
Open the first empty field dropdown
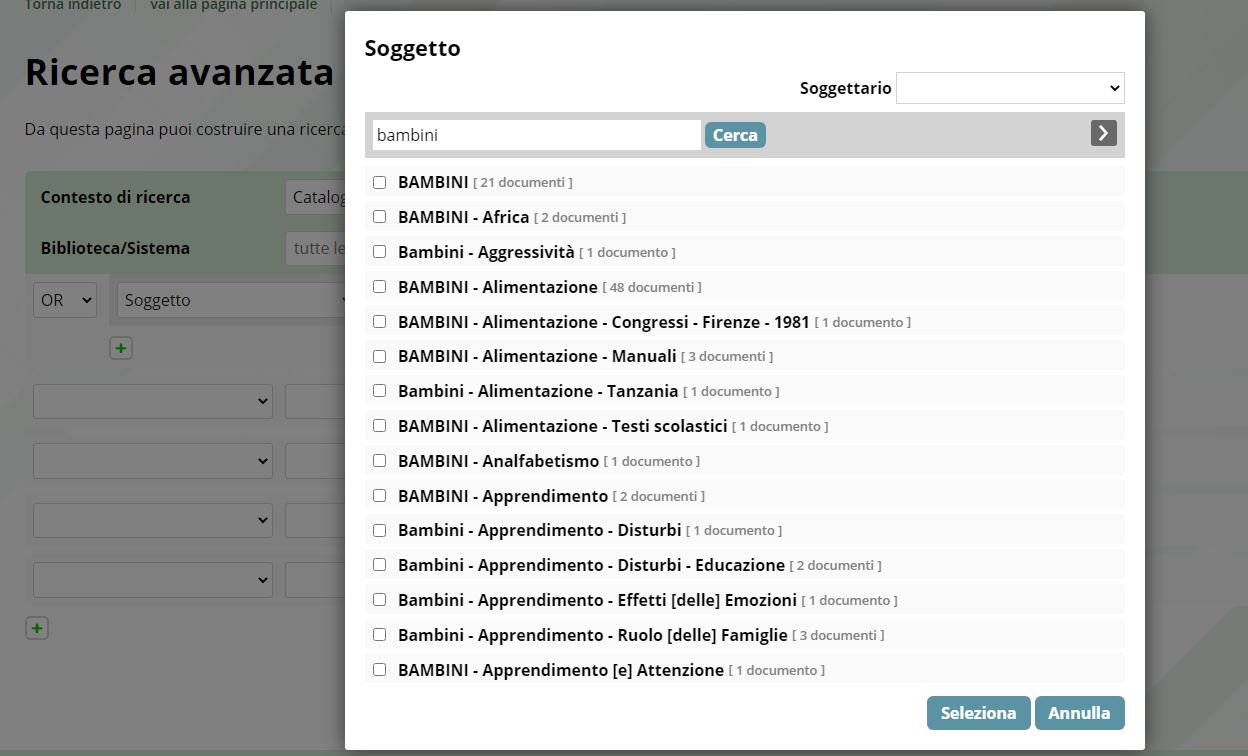pos(153,401)
